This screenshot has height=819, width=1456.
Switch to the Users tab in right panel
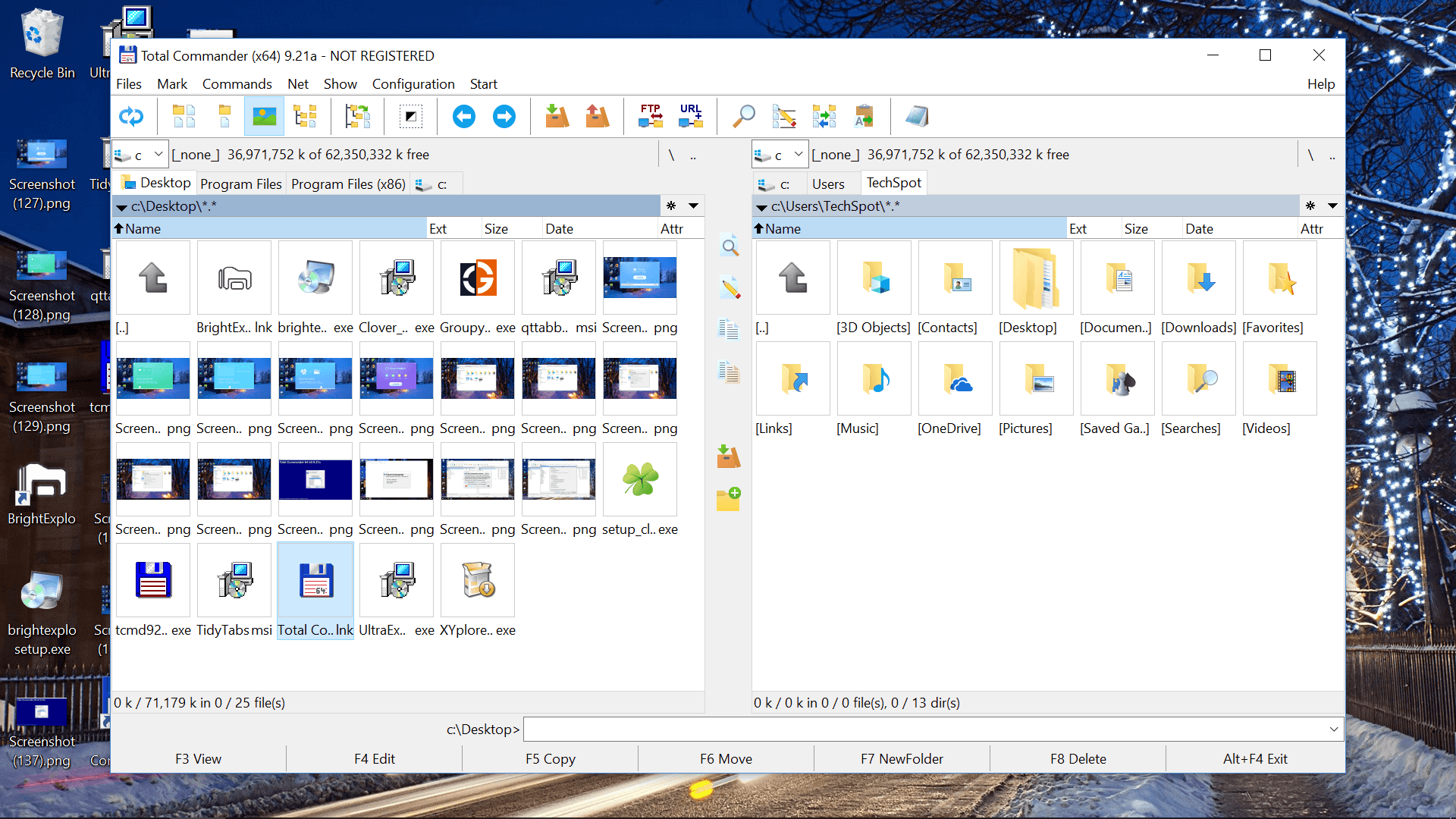[828, 184]
